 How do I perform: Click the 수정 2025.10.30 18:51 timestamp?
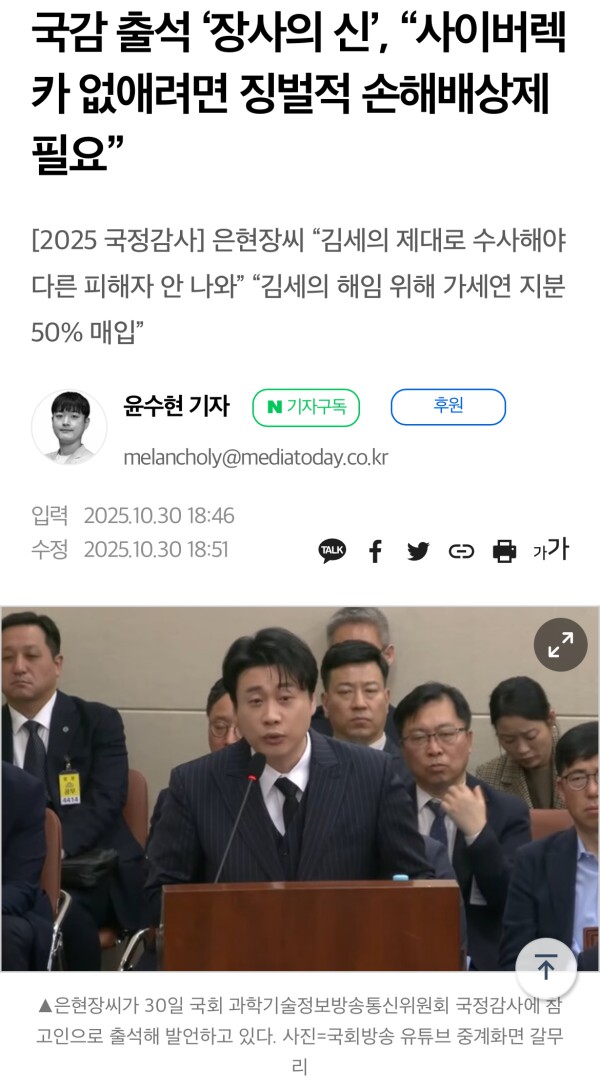click(x=130, y=550)
